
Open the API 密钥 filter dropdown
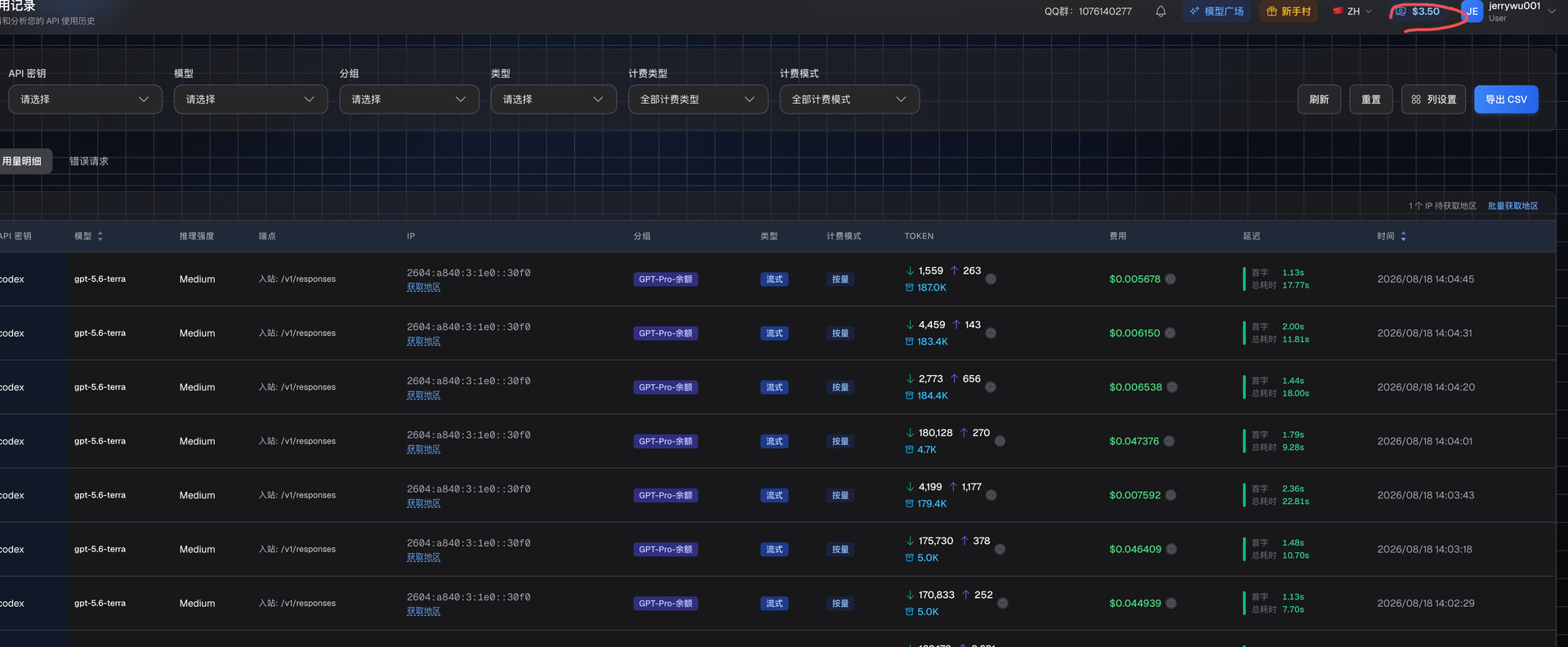pos(85,100)
